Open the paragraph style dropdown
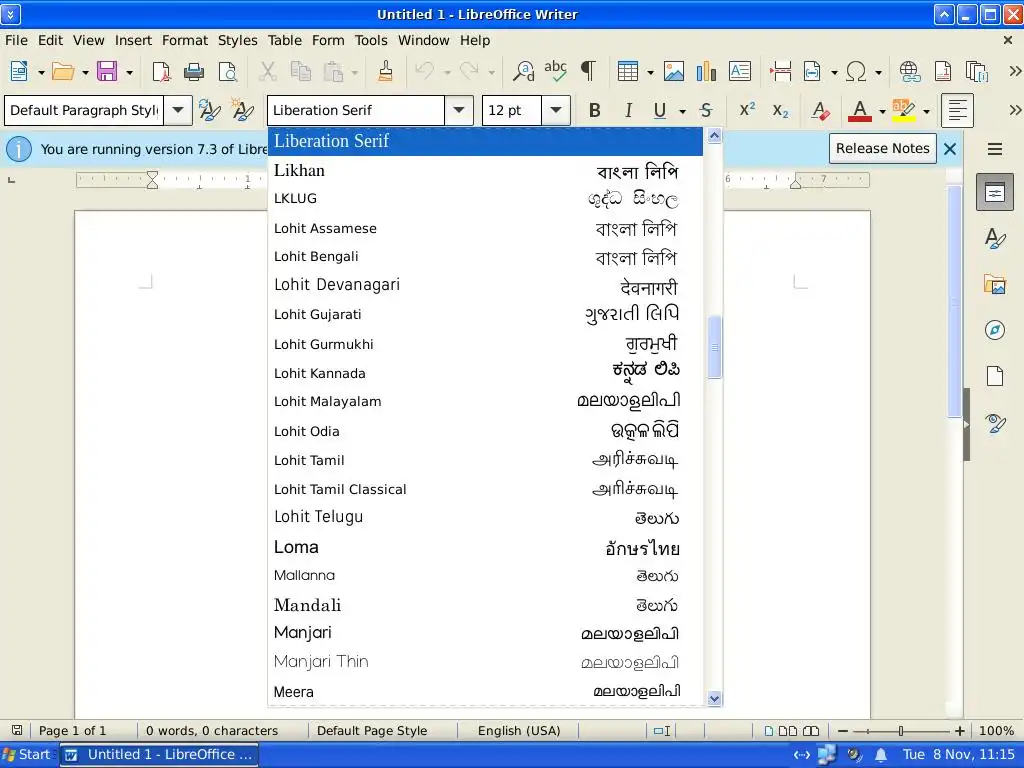1024x768 pixels. pos(178,110)
